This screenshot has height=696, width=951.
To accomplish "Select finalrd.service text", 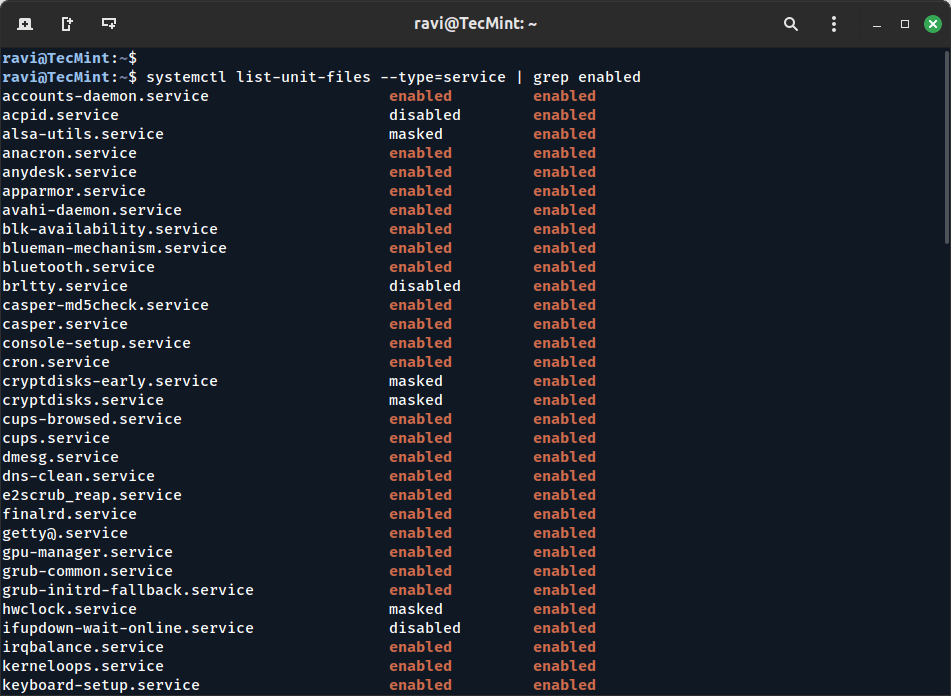I will [x=70, y=514].
